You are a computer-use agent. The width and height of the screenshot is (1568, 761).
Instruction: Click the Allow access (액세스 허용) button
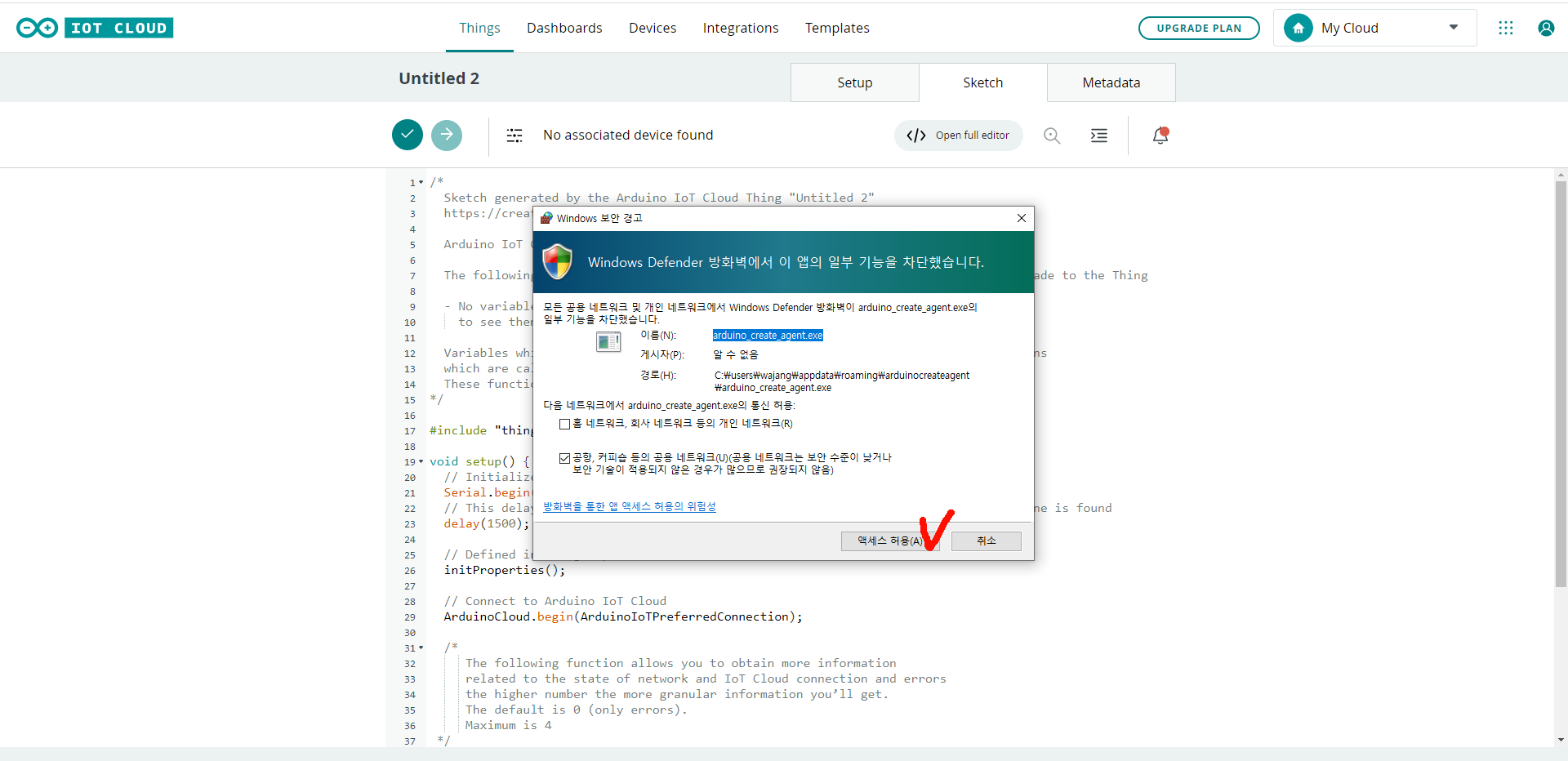pos(890,541)
